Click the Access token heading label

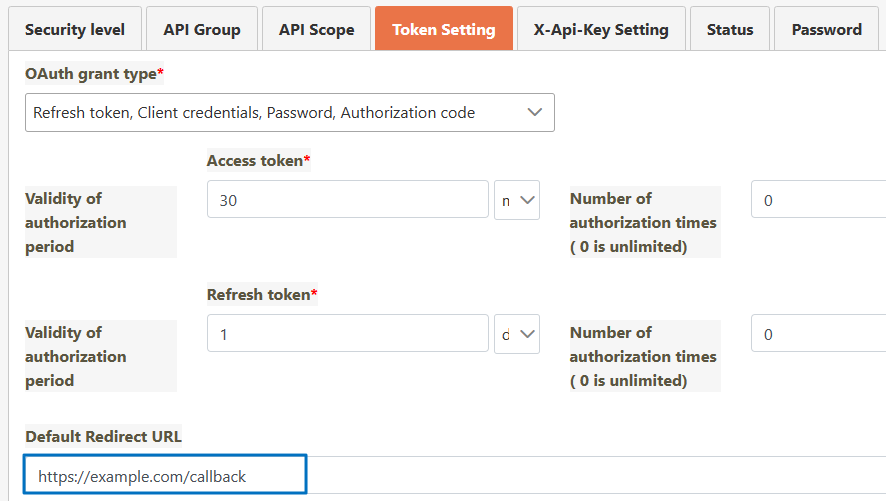click(255, 160)
